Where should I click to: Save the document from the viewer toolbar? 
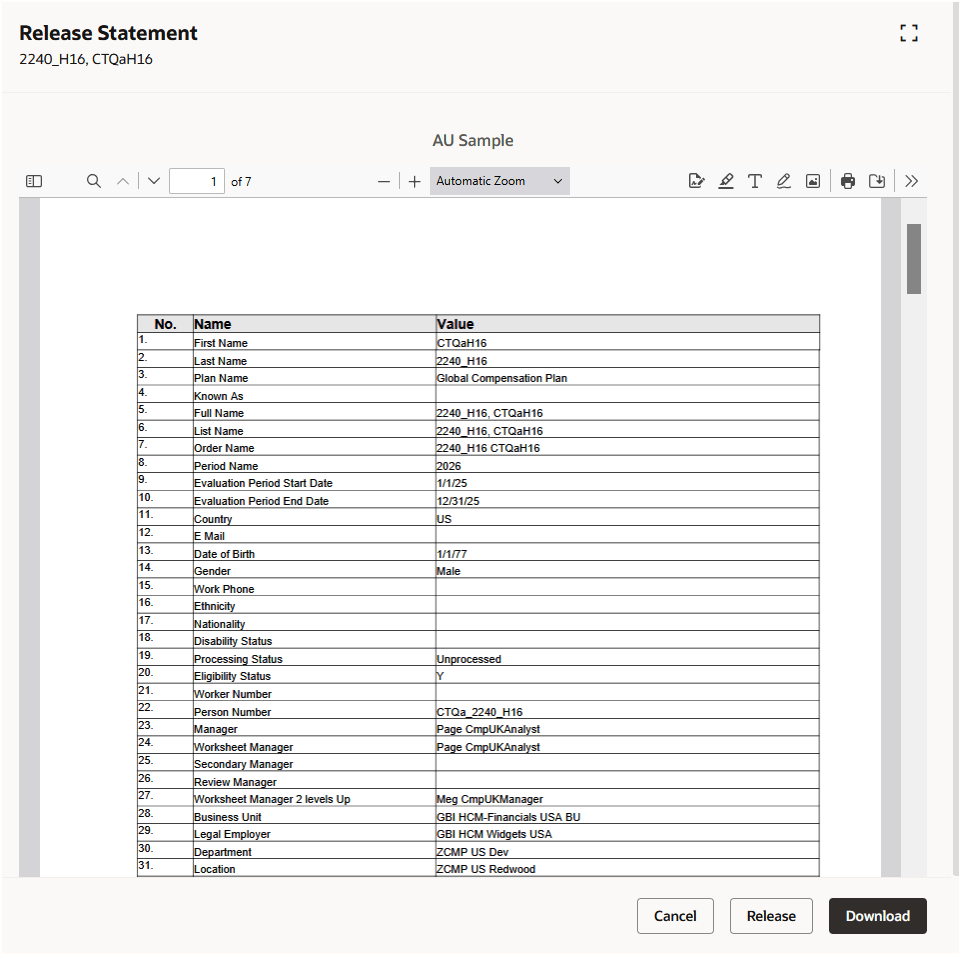[x=878, y=181]
